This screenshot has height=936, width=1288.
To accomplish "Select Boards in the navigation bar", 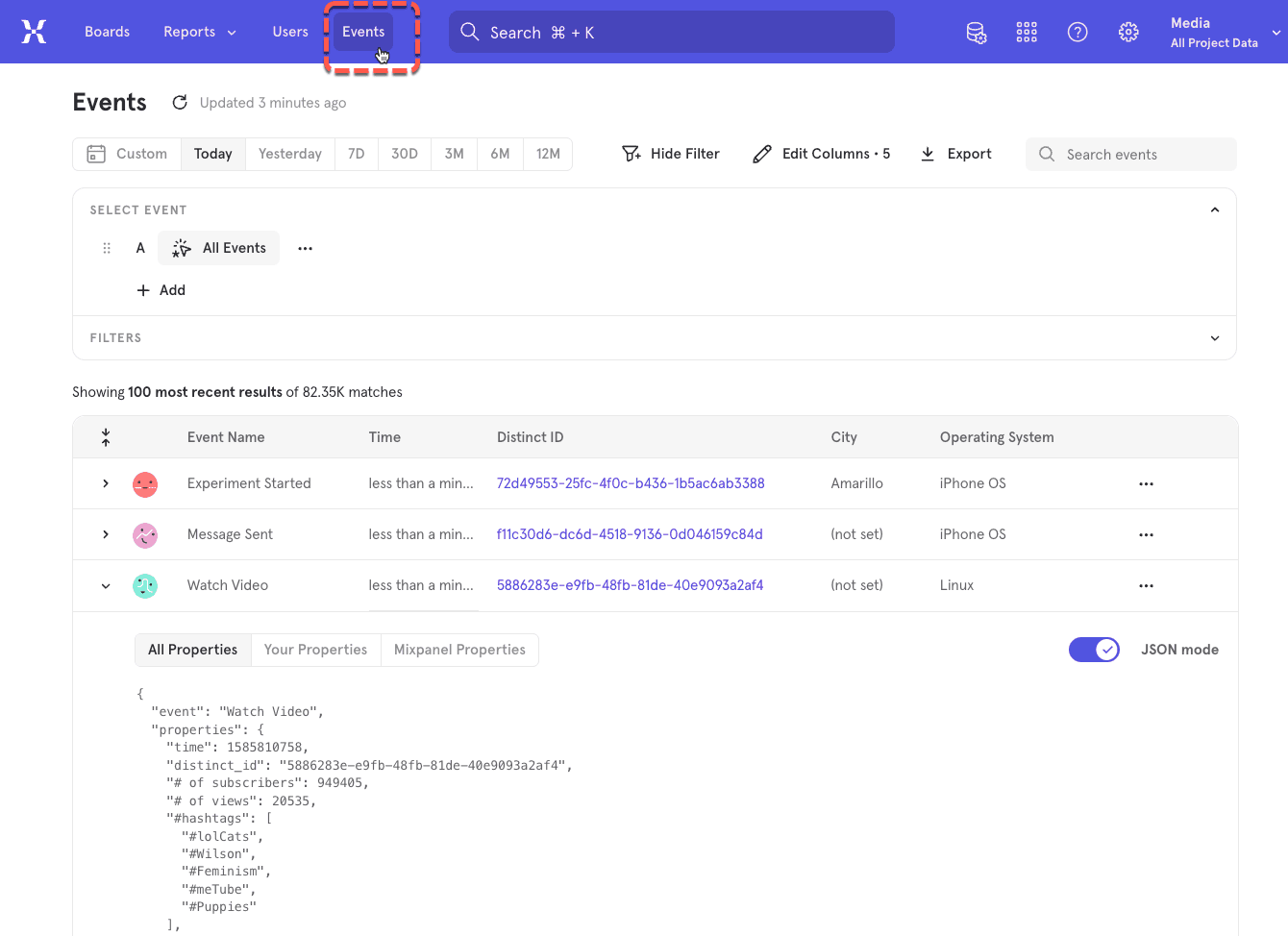I will pos(107,32).
